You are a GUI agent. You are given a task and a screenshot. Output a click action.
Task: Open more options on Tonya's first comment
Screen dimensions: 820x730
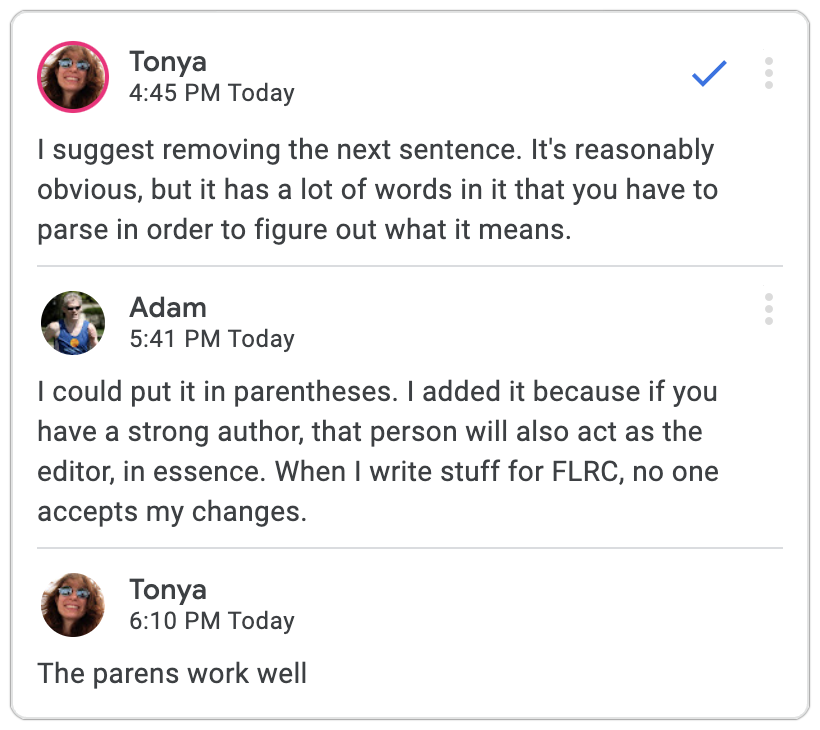pos(768,74)
